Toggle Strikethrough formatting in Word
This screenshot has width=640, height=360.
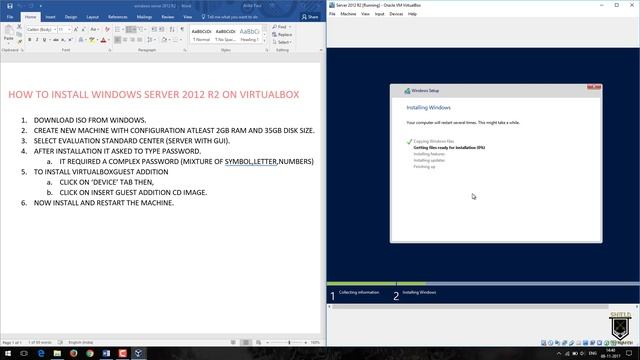56,40
